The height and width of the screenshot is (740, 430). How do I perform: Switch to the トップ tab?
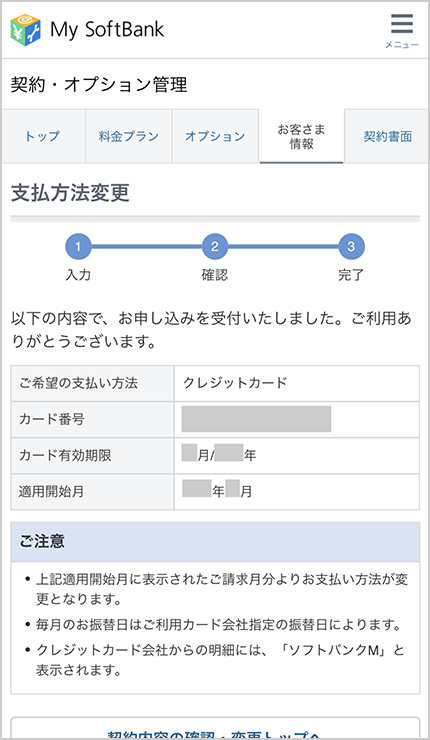[x=43, y=136]
